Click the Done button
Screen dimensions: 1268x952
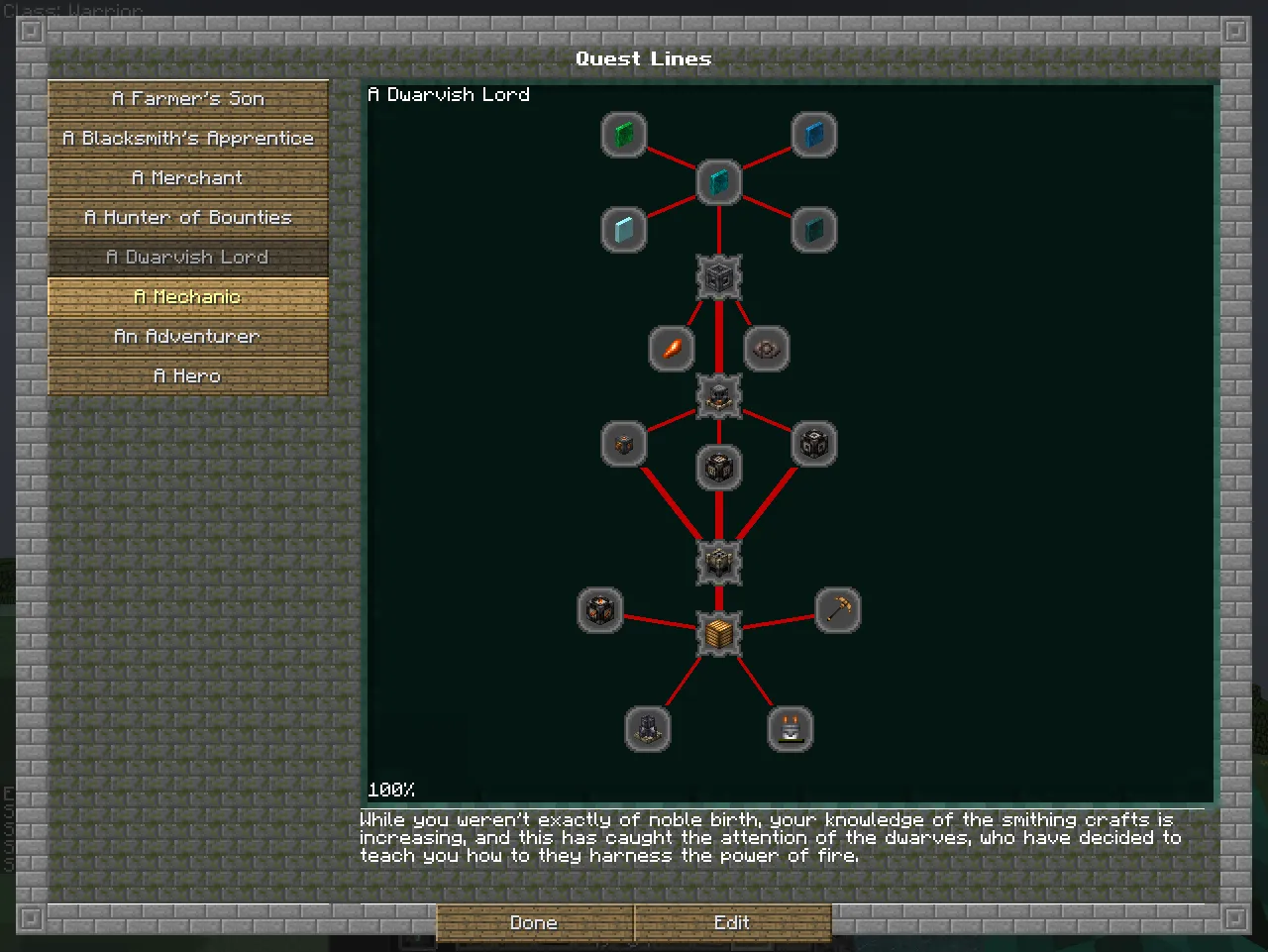tap(535, 923)
